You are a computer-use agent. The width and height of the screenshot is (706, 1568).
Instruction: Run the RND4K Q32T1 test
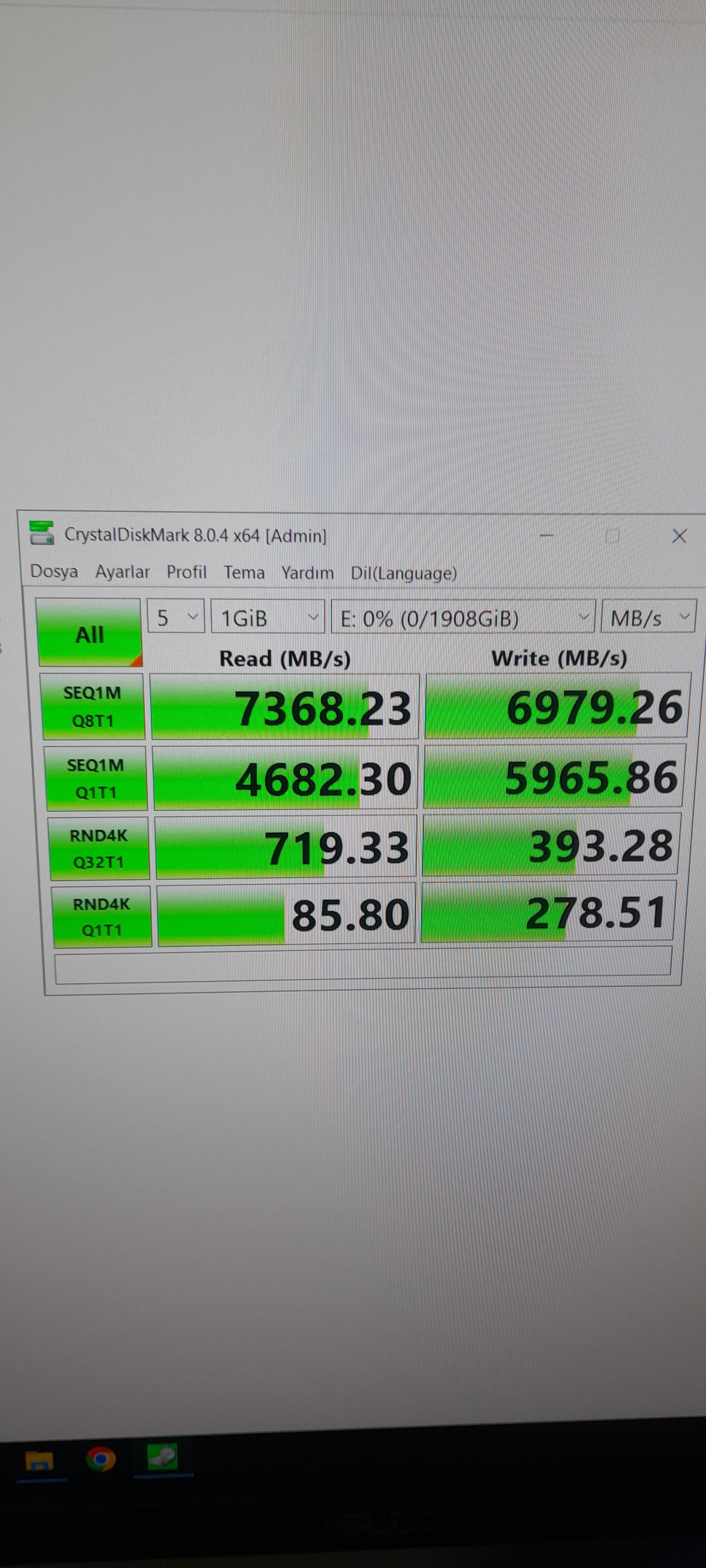pyautogui.click(x=99, y=849)
